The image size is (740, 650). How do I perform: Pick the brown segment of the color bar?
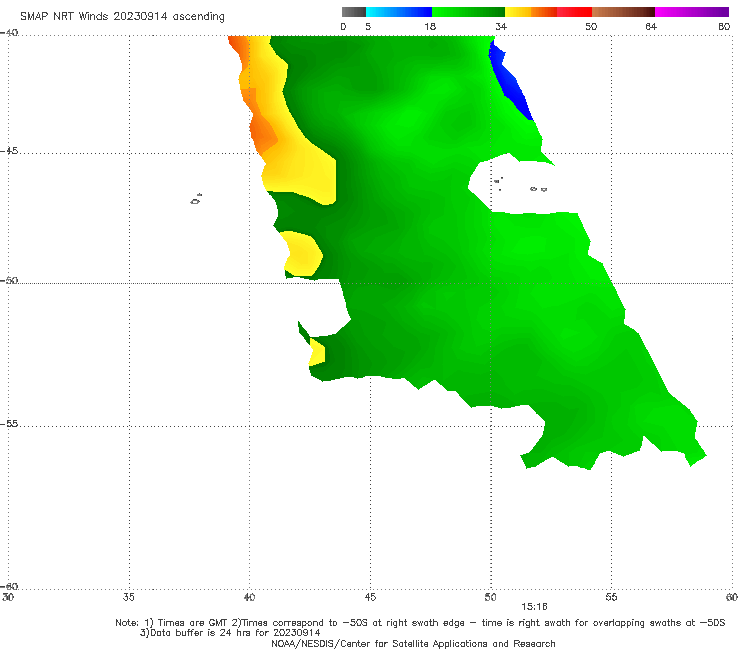coord(623,12)
